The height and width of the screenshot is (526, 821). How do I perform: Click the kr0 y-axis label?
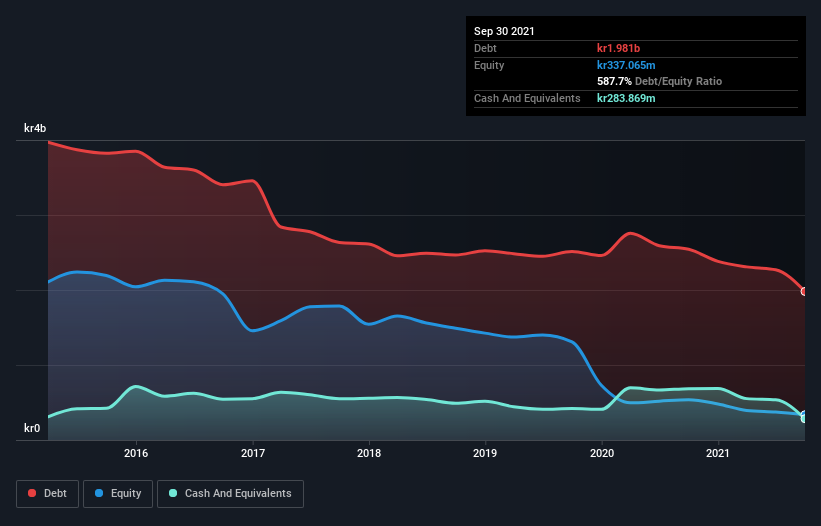(32, 428)
